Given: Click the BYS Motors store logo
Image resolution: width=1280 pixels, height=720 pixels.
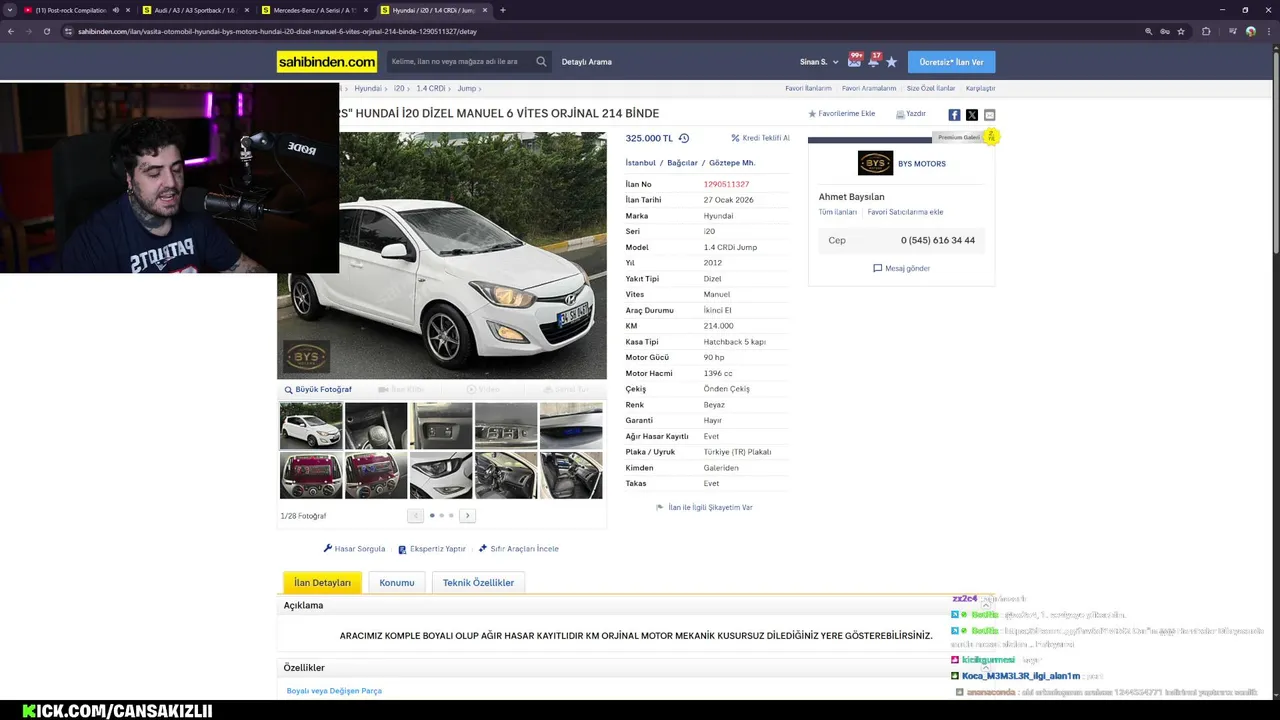Looking at the screenshot, I should (875, 163).
